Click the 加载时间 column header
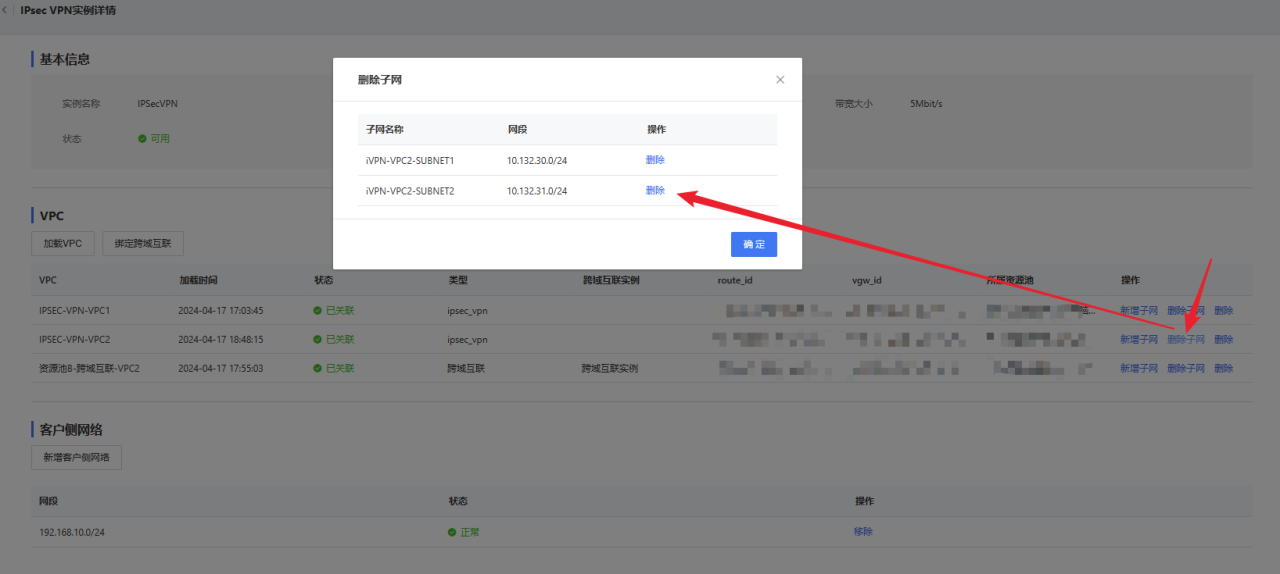Viewport: 1280px width, 574px height. point(198,281)
